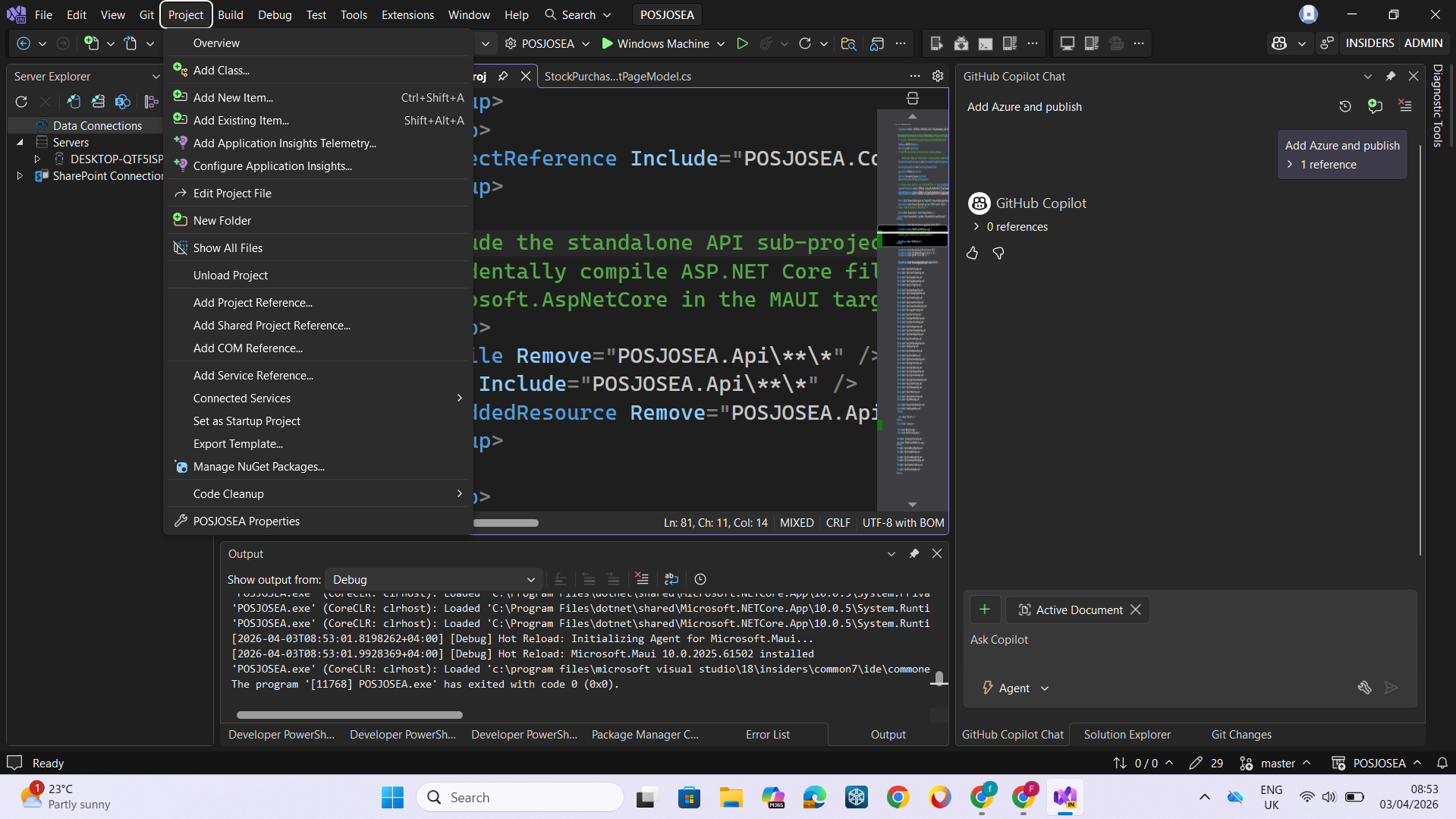Refresh the Server Explorer tree
Viewport: 1456px width, 819px height.
pyautogui.click(x=21, y=102)
